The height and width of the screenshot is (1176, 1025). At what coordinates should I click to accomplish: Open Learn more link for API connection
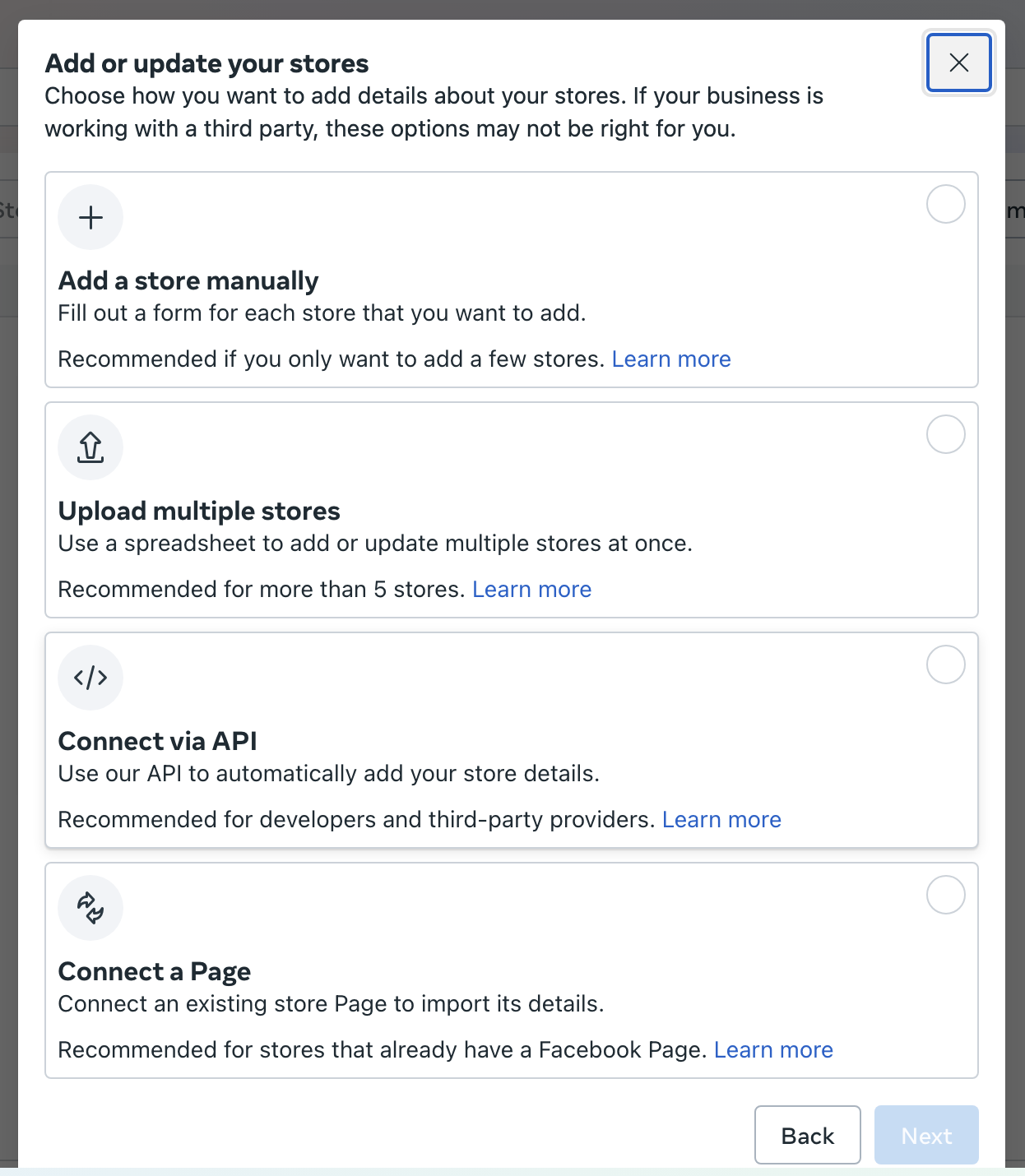(722, 820)
